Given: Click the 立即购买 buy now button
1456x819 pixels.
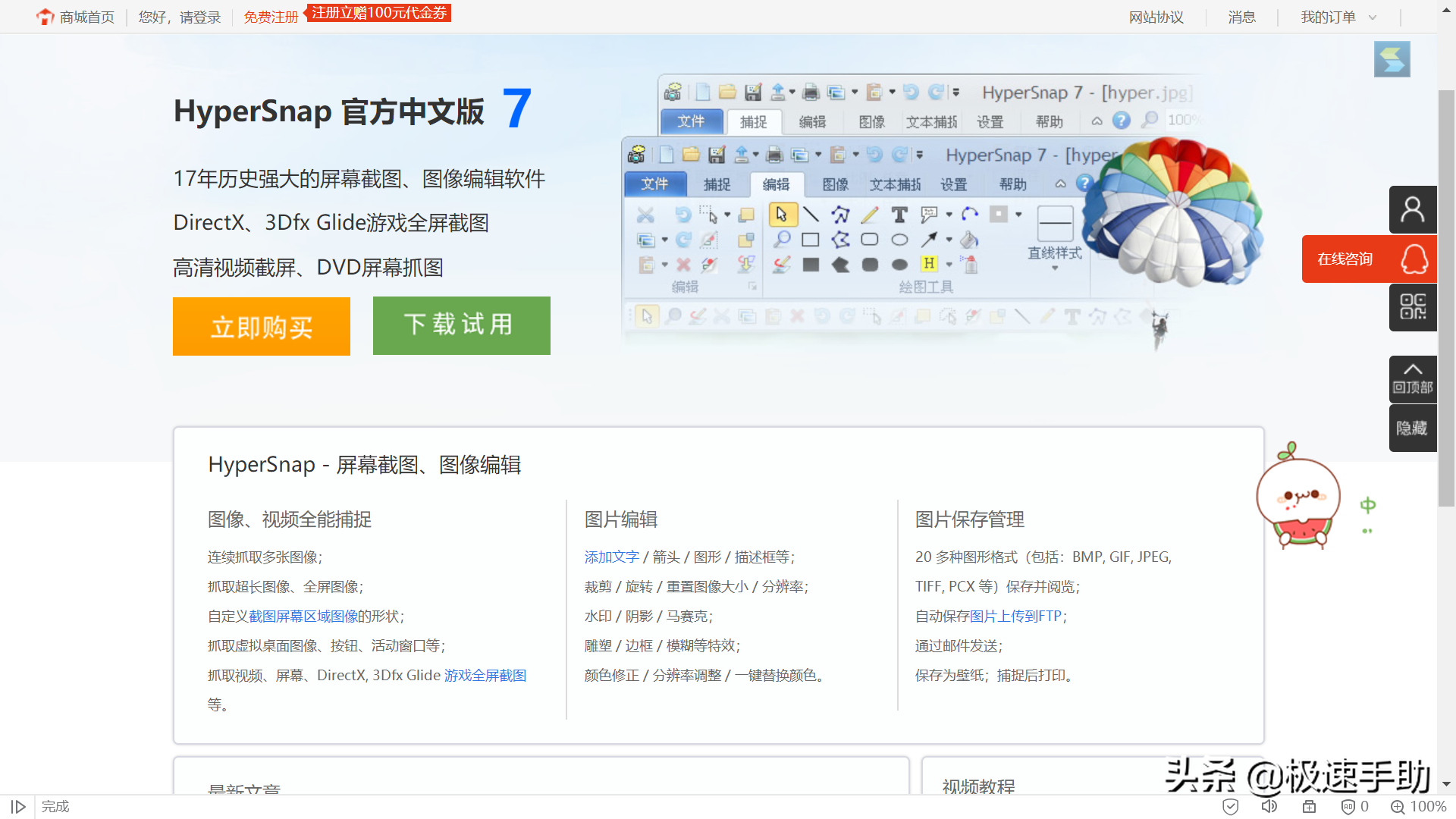Looking at the screenshot, I should click(261, 325).
